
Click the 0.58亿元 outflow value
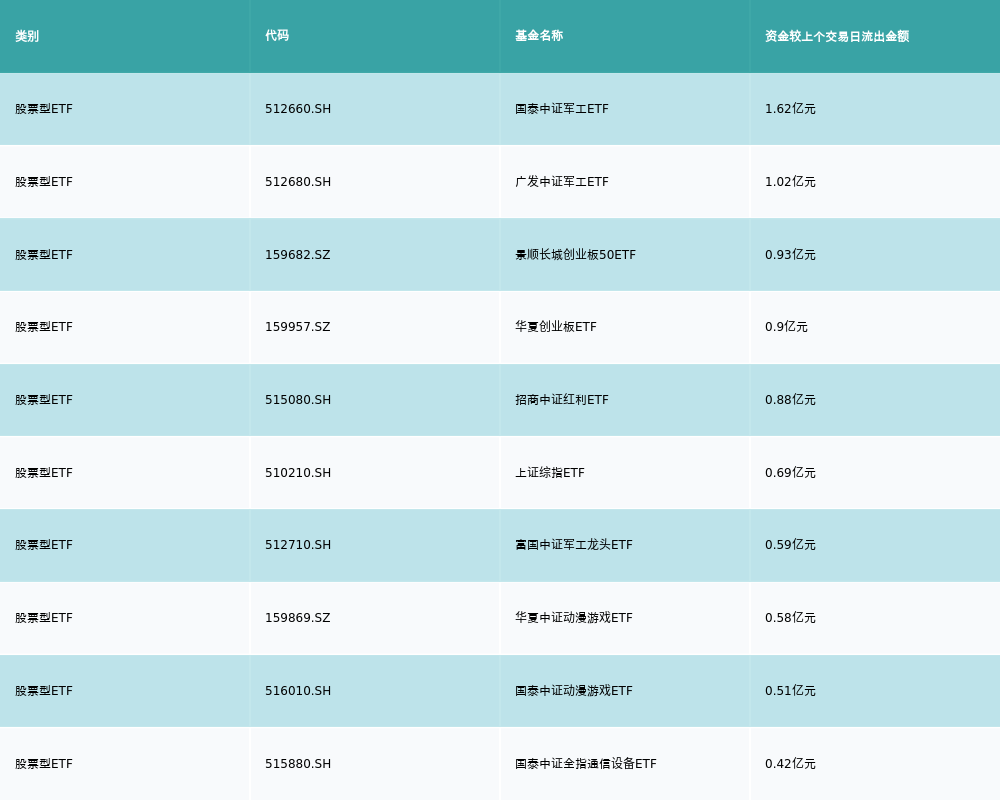(790, 618)
